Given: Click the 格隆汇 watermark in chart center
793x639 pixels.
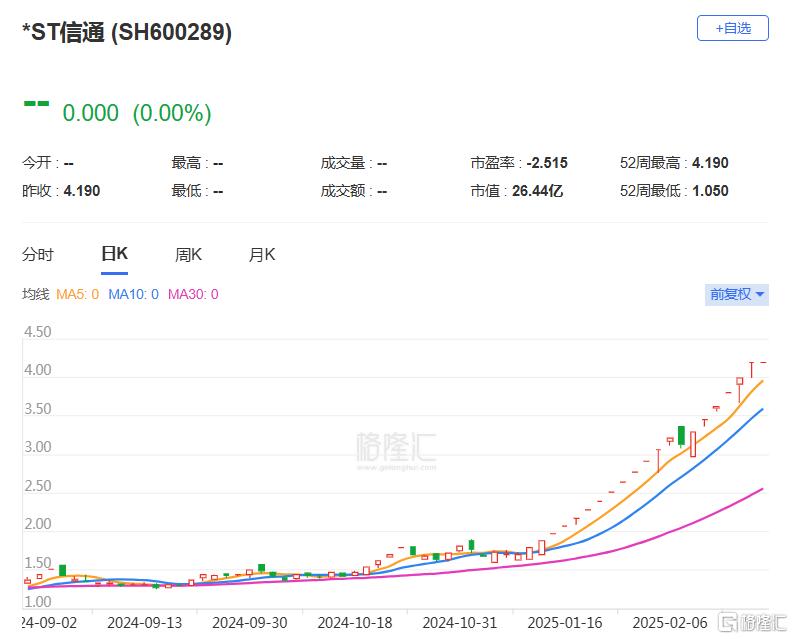Looking at the screenshot, I should click(396, 450).
